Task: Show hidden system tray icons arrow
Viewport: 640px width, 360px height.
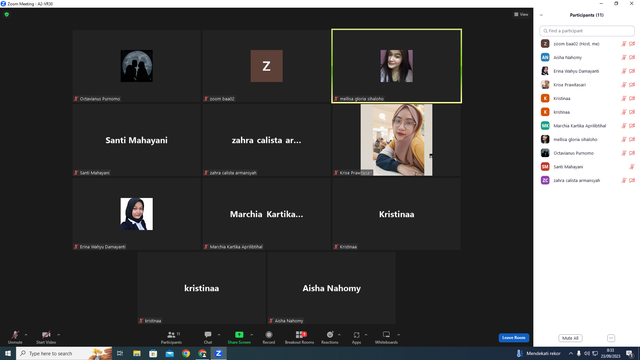Action: click(571, 353)
